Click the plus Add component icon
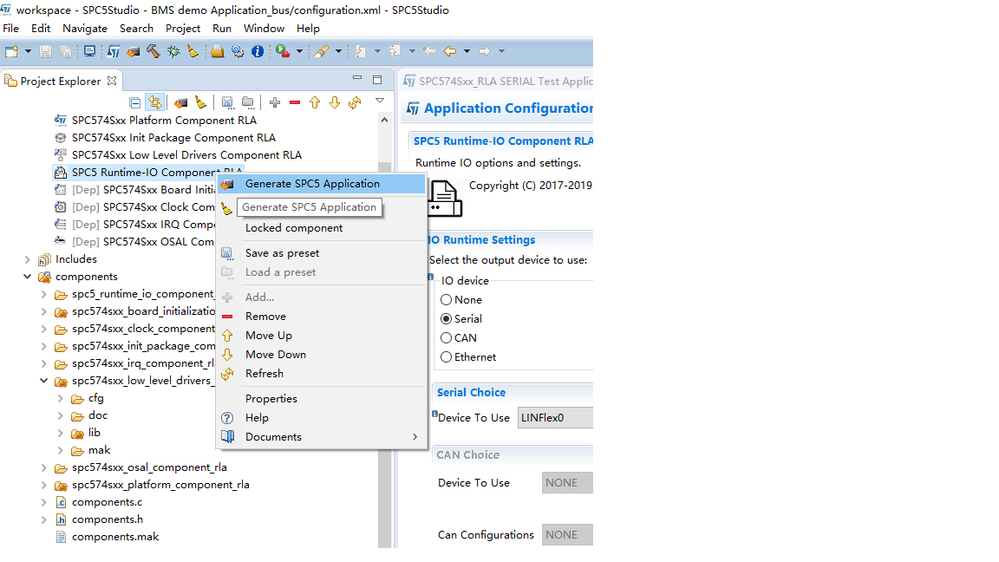Viewport: 999px width, 562px height. [x=275, y=103]
